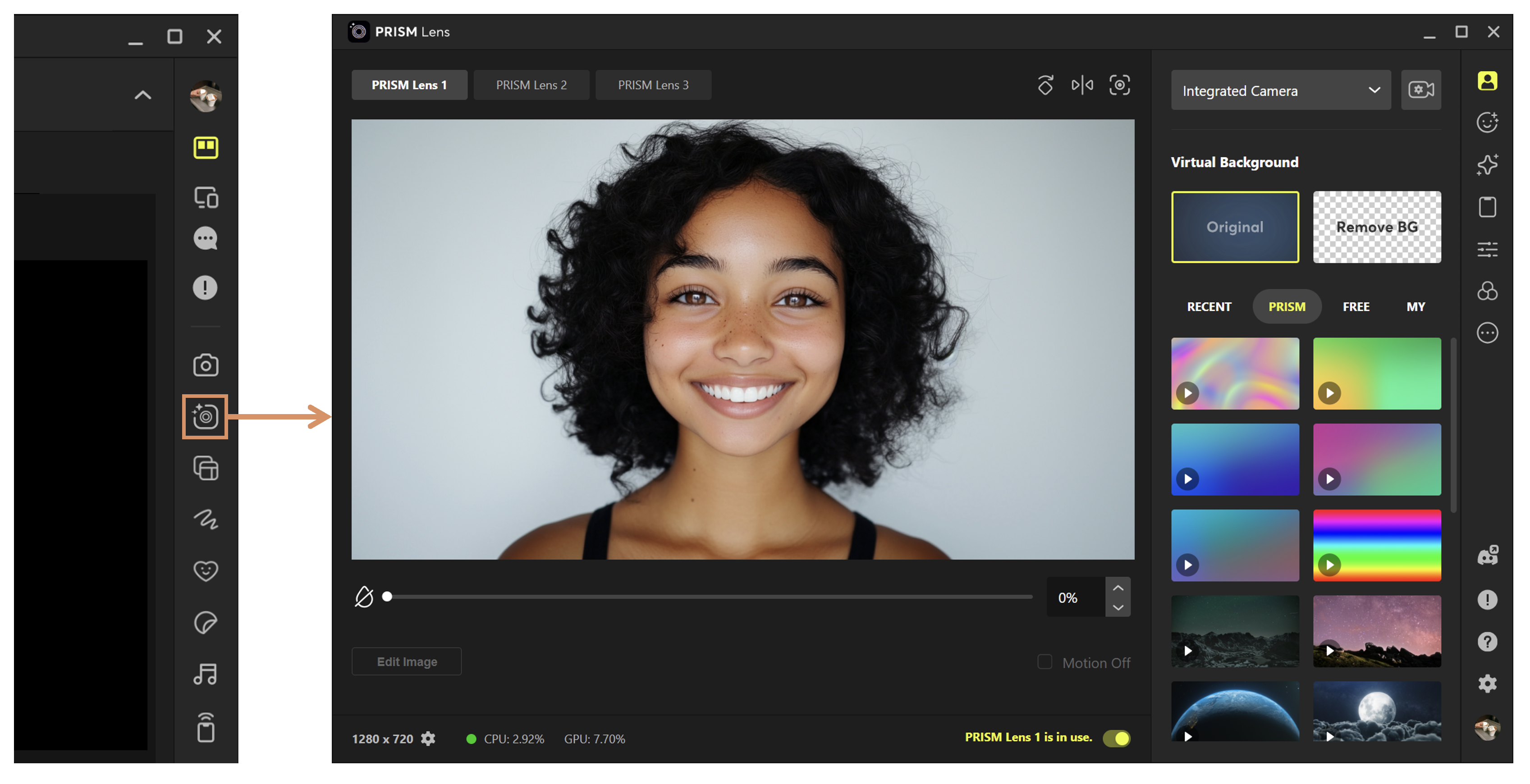The image size is (1530, 784).
Task: Choose the blue to purple gradient background
Action: coord(1235,460)
